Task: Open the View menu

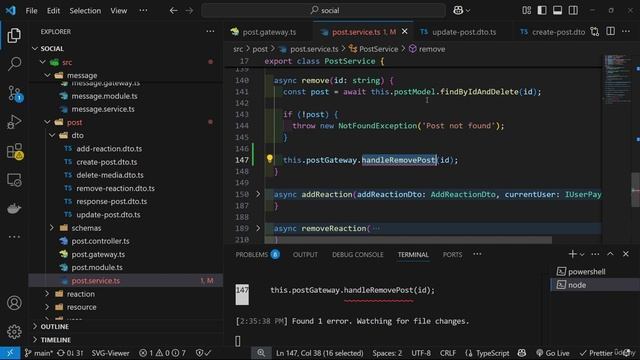Action: (x=119, y=11)
